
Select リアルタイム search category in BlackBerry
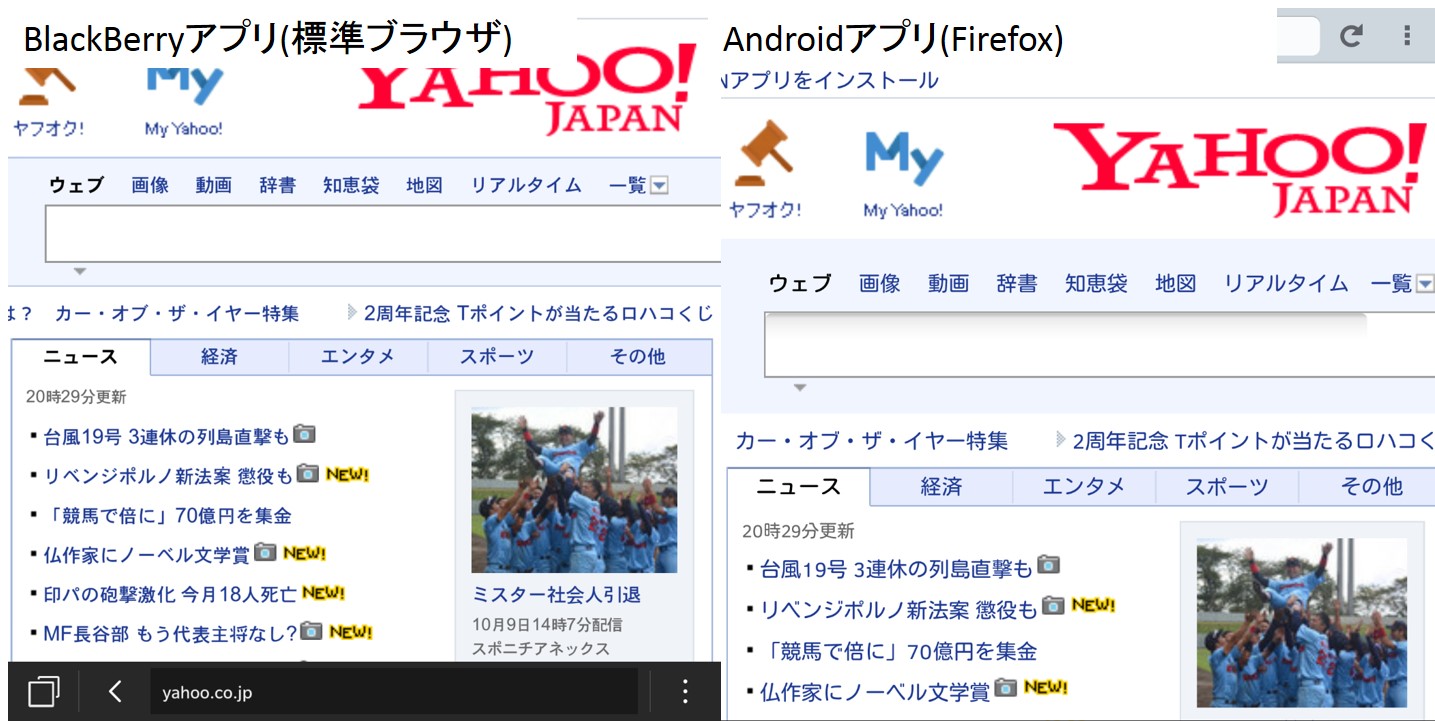[526, 185]
